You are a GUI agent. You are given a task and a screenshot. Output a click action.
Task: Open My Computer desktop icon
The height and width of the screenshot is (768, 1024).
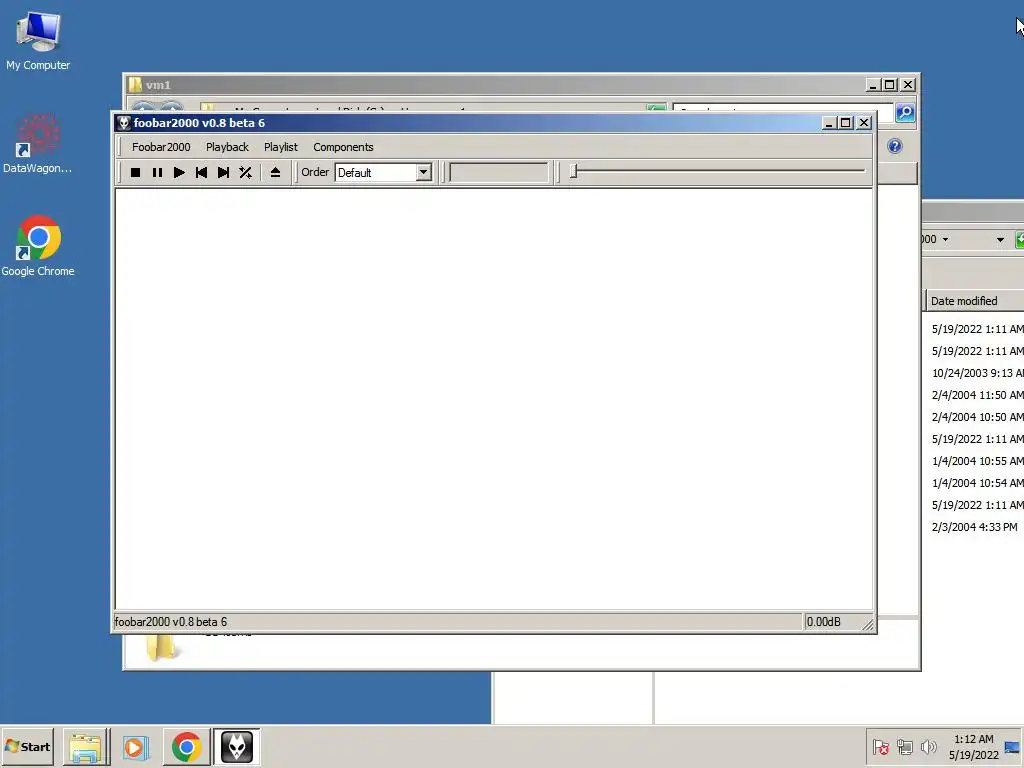(38, 41)
